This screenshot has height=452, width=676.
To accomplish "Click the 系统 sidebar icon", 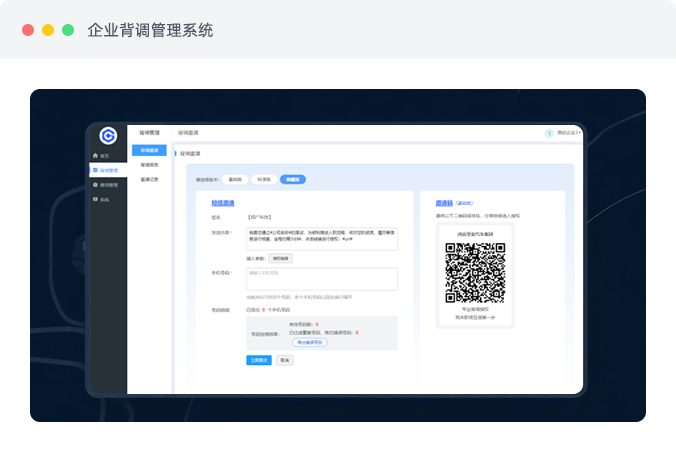I will tap(95, 199).
